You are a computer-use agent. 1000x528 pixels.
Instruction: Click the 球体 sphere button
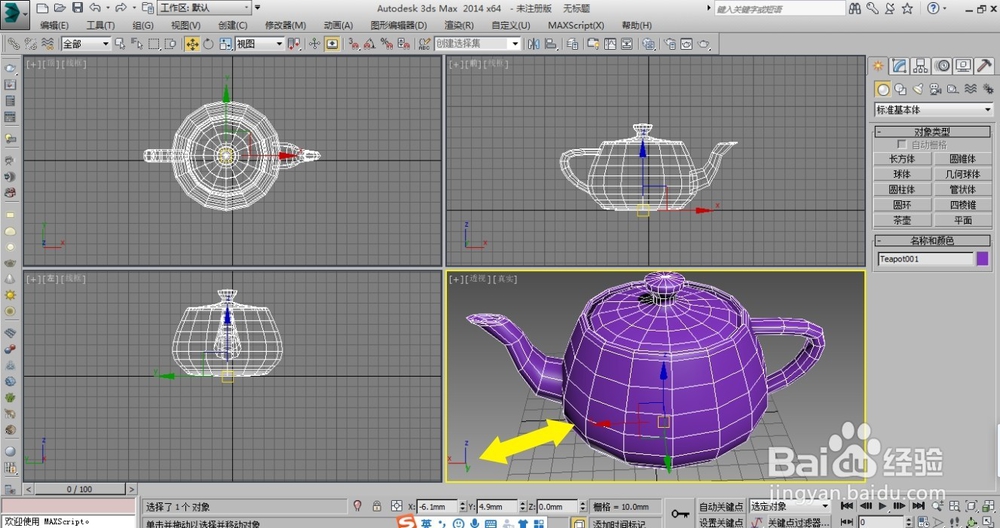click(902, 174)
